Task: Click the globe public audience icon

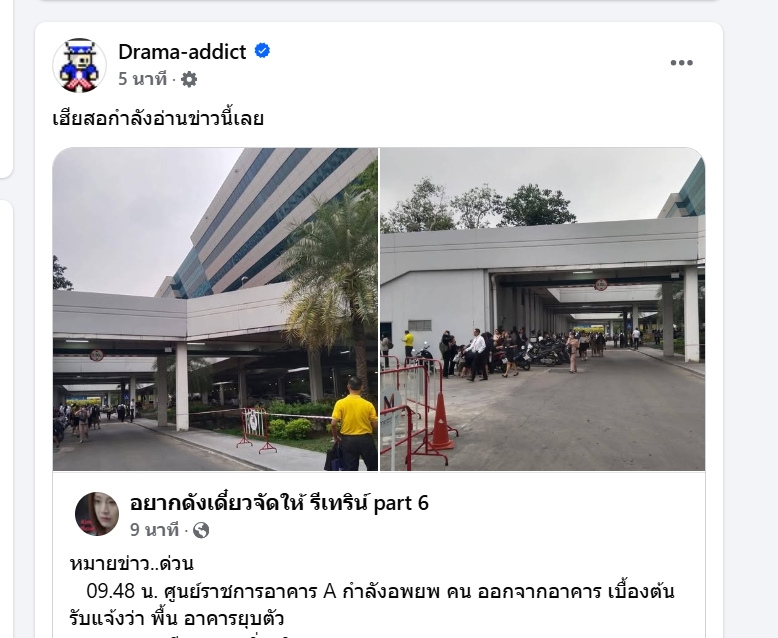Action: [x=200, y=530]
